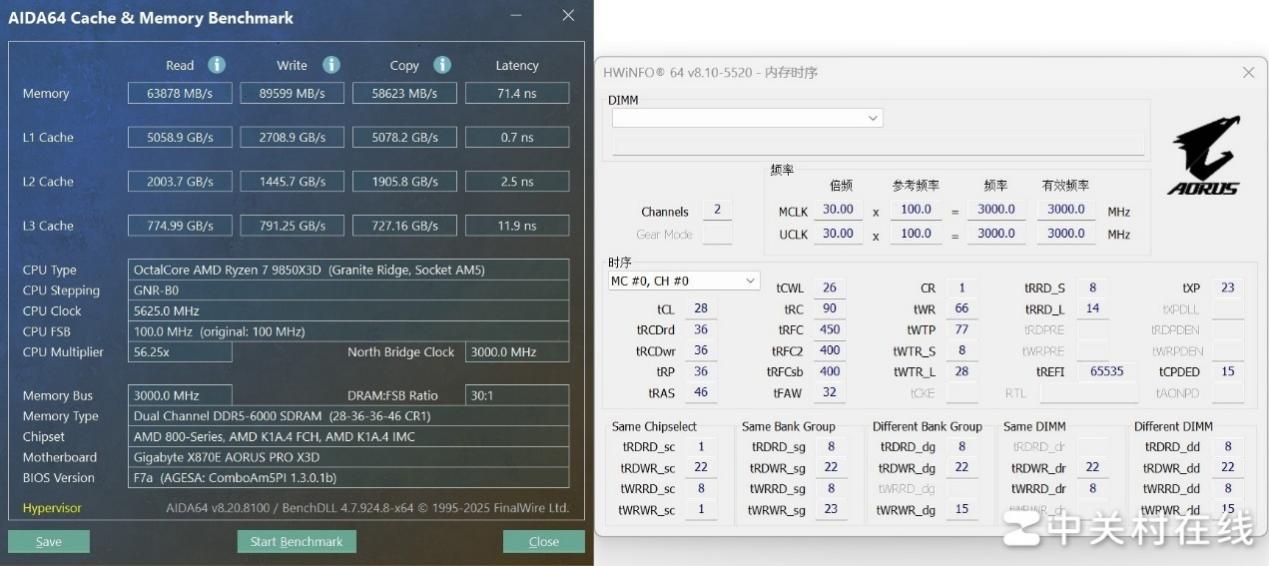
Task: Click MCLK multiplier value 30.00
Action: [x=838, y=210]
